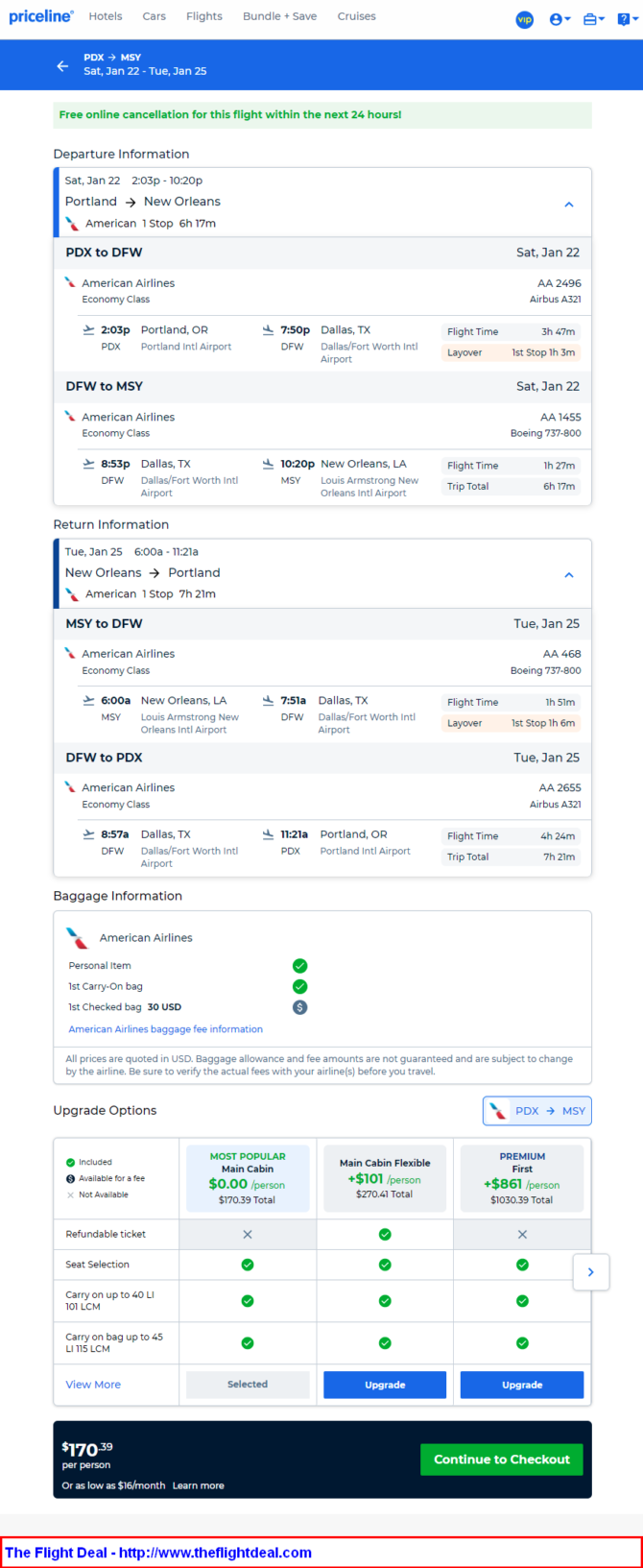Select the Main Cabin Flexible fare card
The height and width of the screenshot is (1568, 643).
(x=385, y=1177)
